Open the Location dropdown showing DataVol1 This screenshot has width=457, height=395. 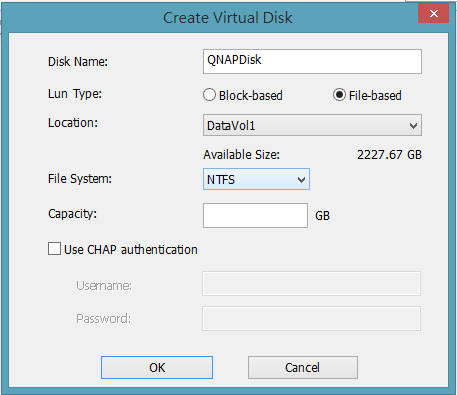312,125
